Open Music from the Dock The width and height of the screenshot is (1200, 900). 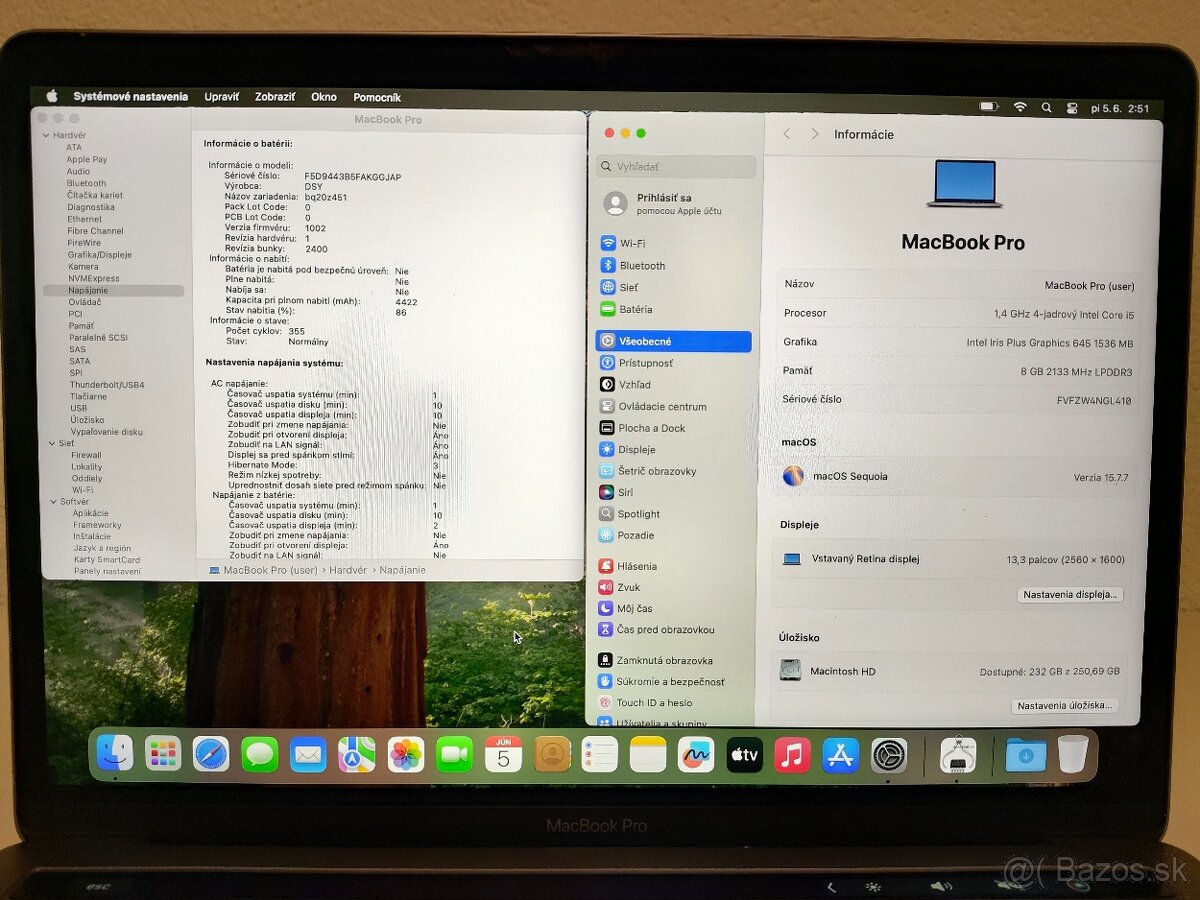[x=792, y=754]
